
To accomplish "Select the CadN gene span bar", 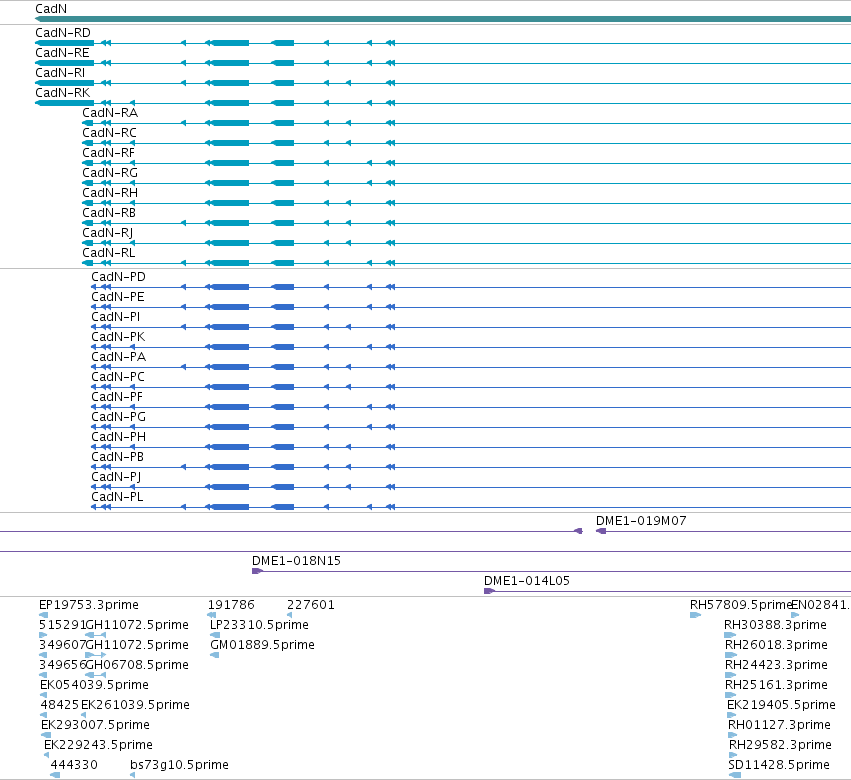I will (x=443, y=20).
